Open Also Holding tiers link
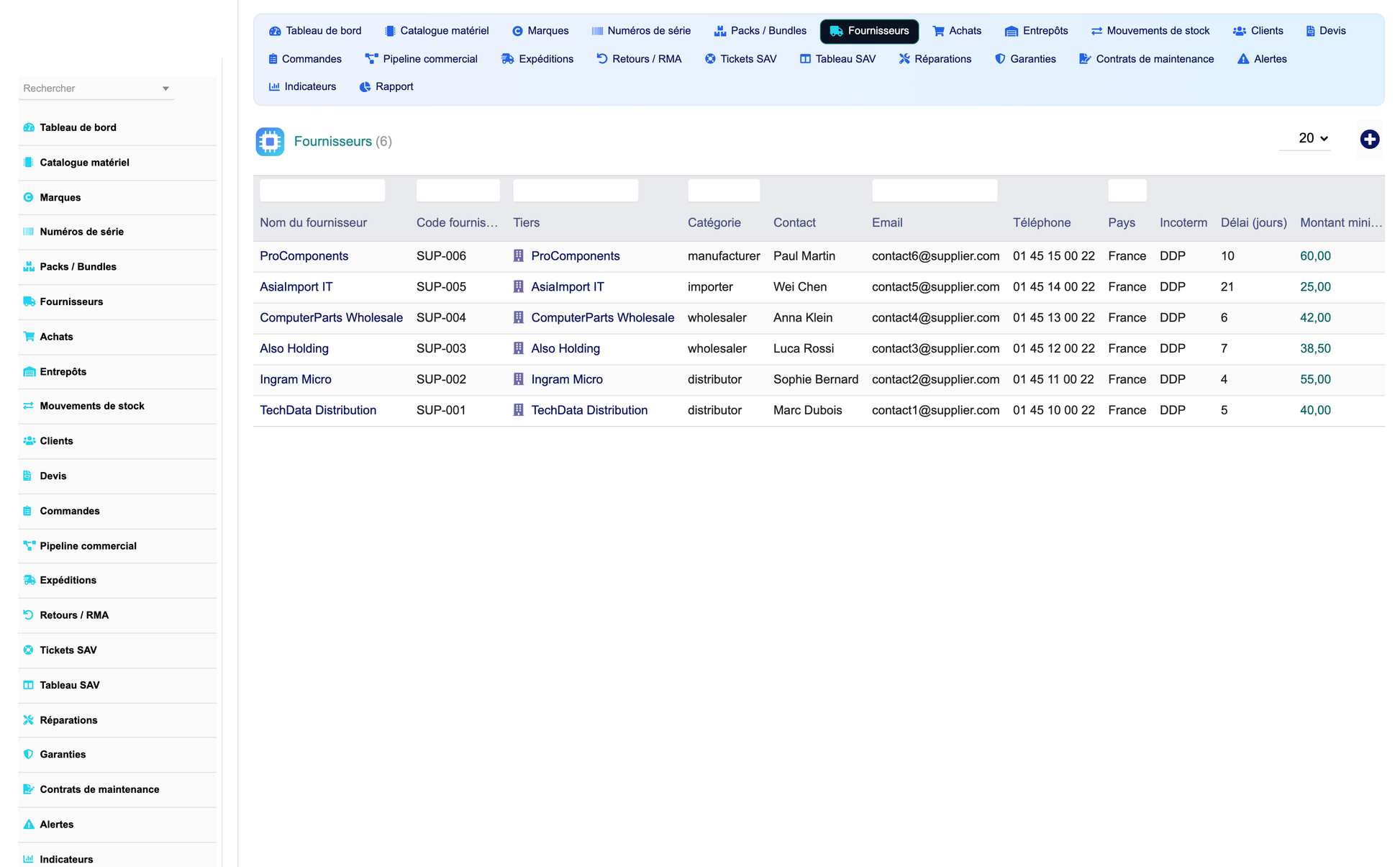This screenshot has height=867, width=1400. pyautogui.click(x=565, y=348)
